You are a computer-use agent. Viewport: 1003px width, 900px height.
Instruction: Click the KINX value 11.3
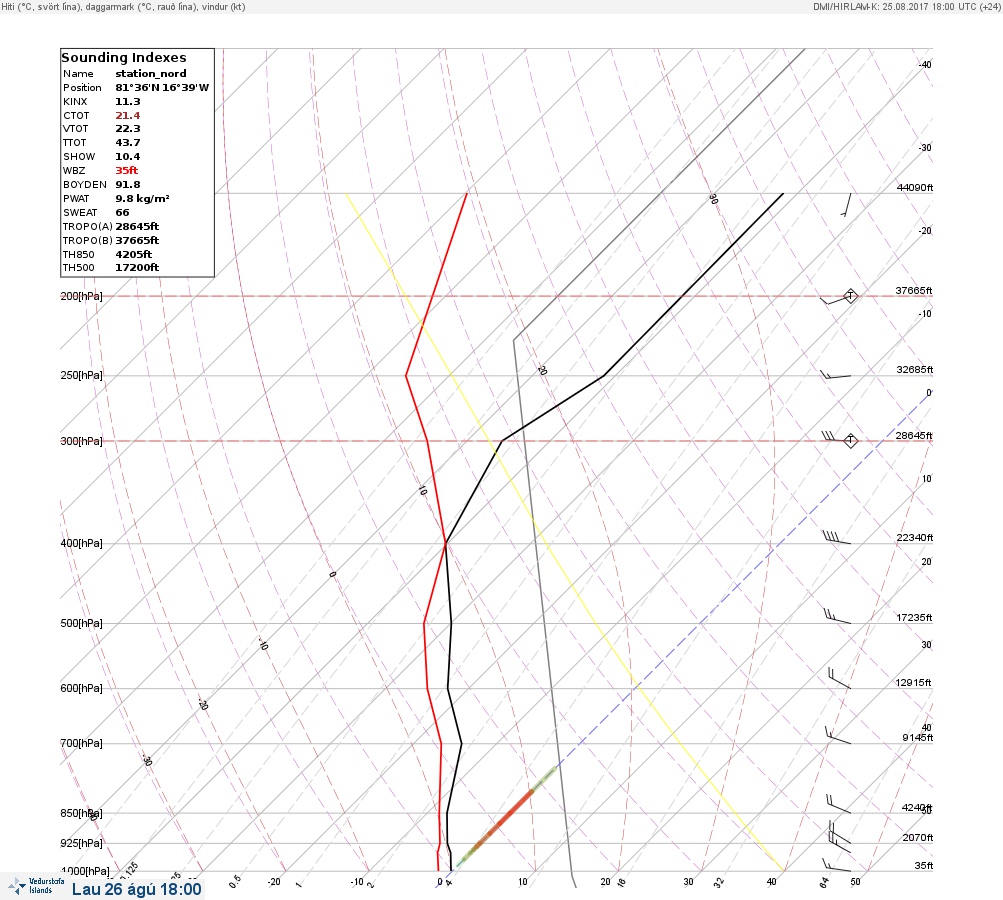tap(128, 102)
